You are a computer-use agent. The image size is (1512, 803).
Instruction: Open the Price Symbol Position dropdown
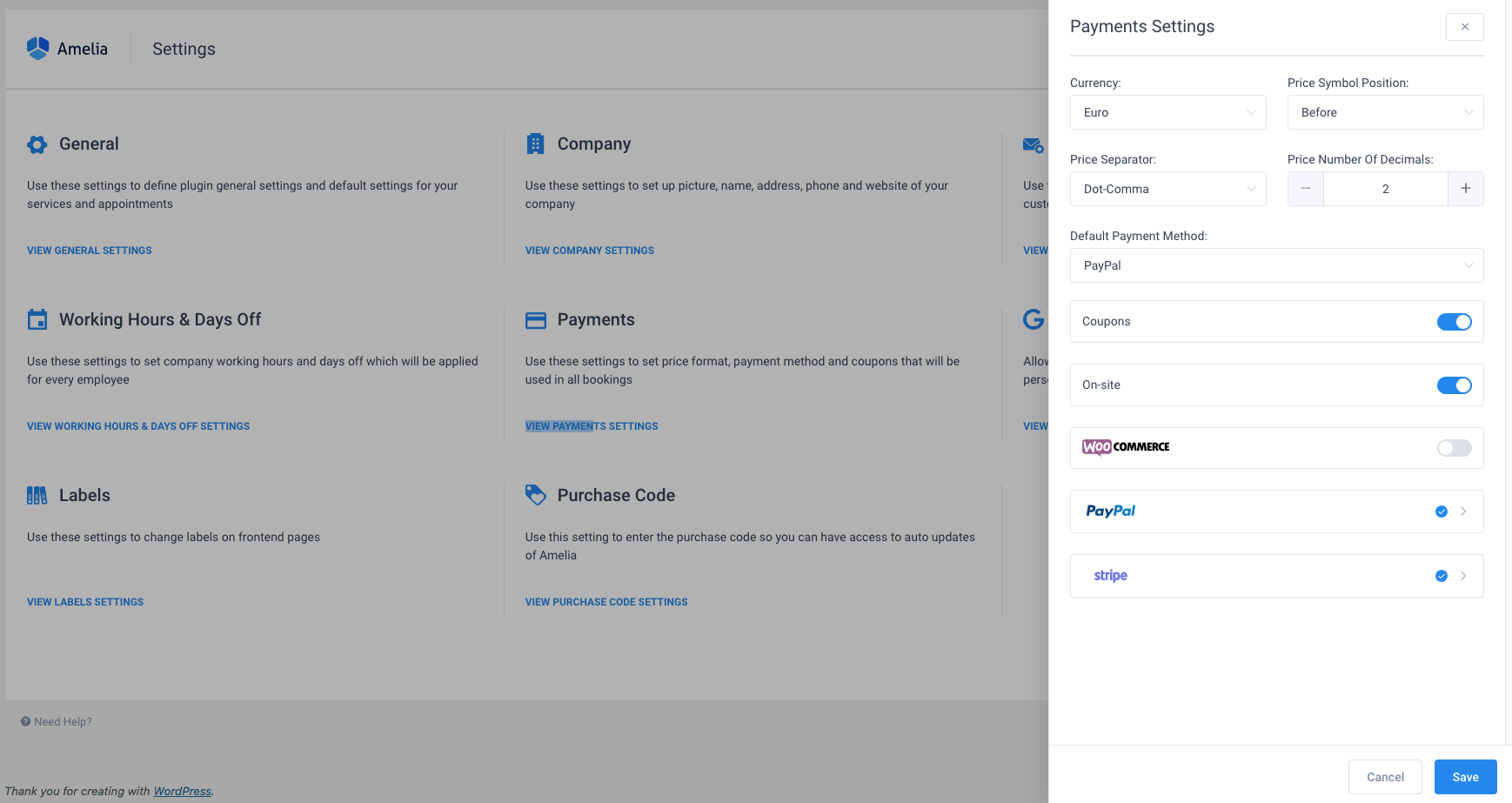[1386, 112]
